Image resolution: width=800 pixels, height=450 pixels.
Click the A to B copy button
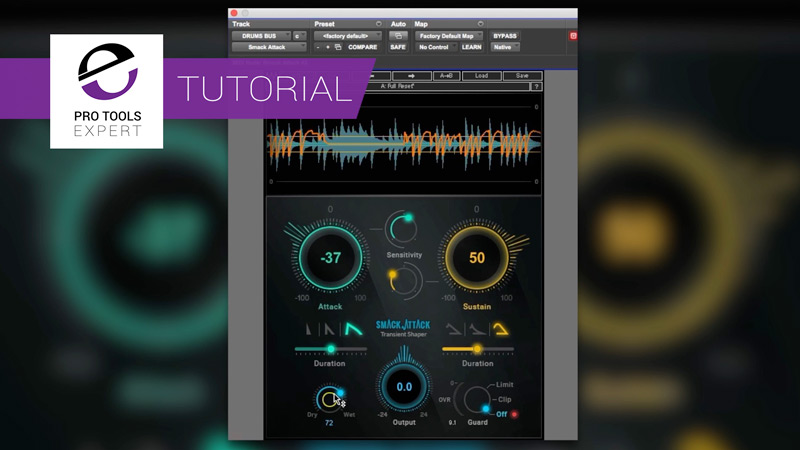pos(446,76)
